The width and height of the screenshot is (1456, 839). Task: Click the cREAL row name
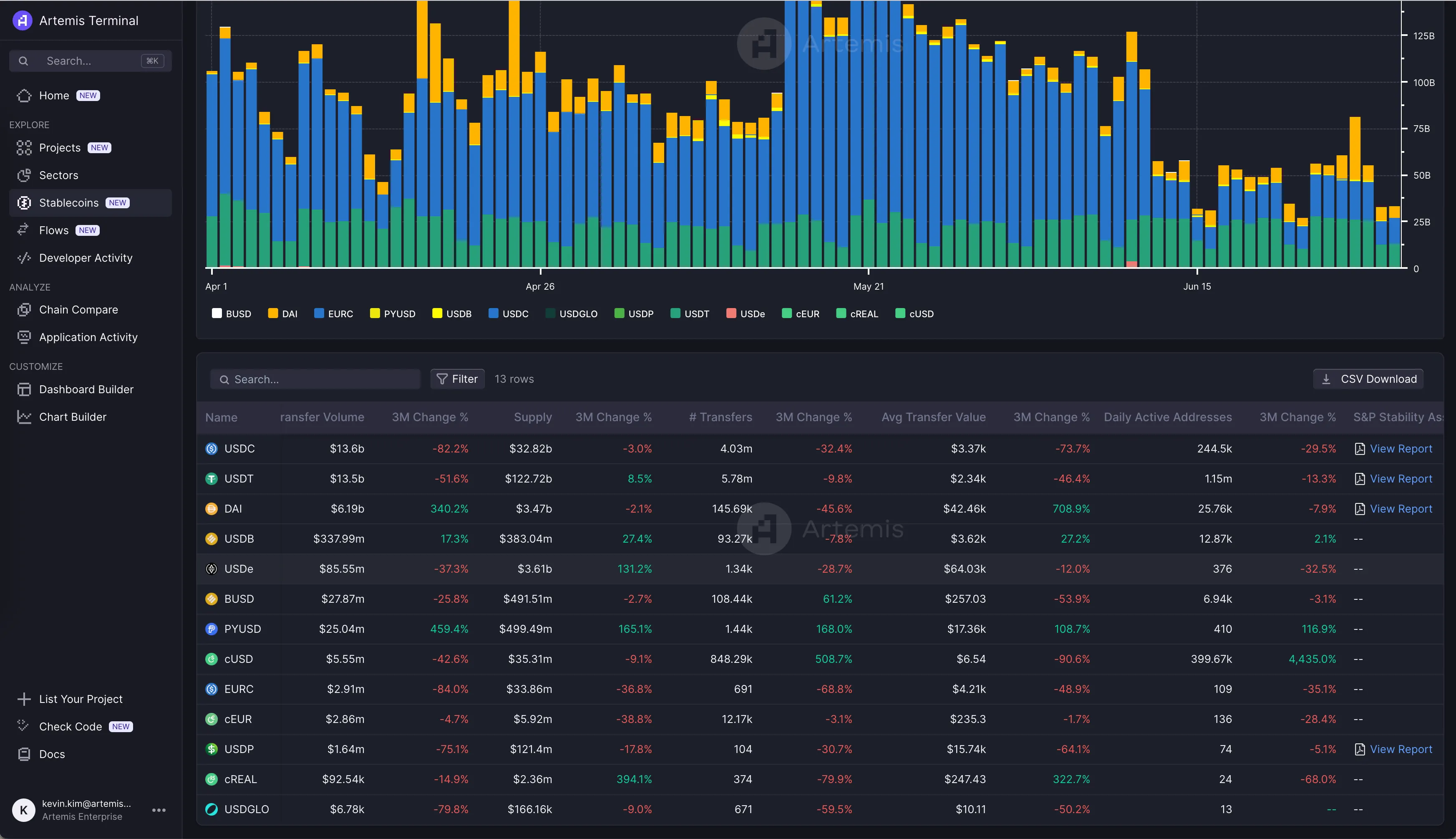(x=241, y=780)
